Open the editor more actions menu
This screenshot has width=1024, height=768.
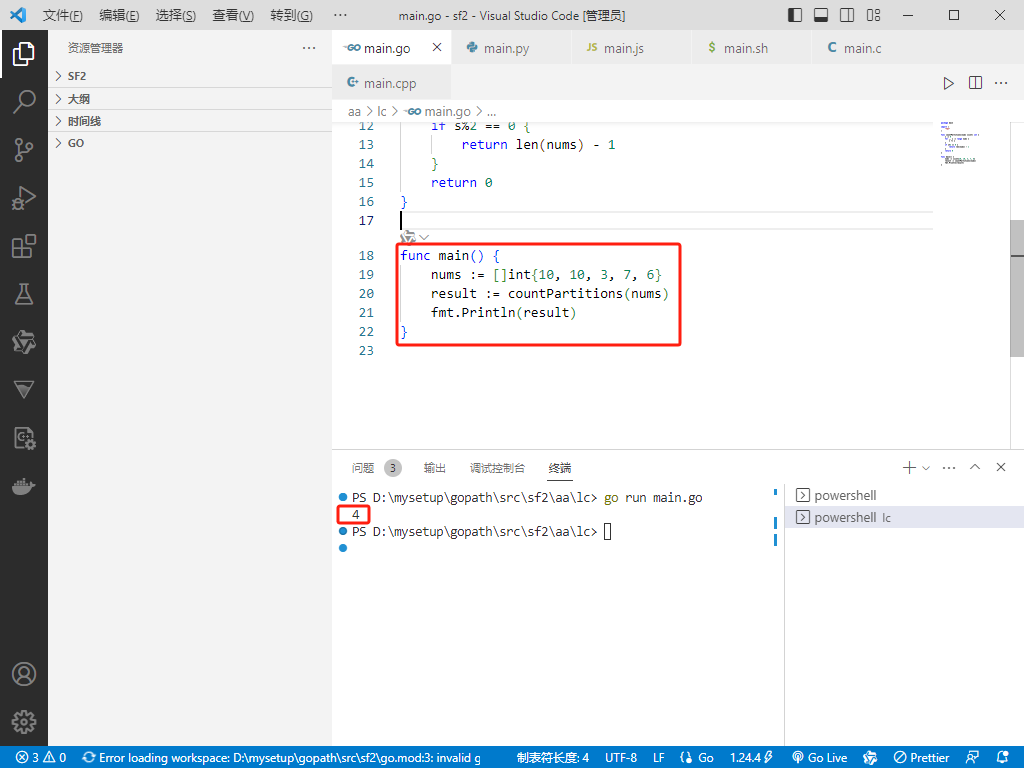1000,83
